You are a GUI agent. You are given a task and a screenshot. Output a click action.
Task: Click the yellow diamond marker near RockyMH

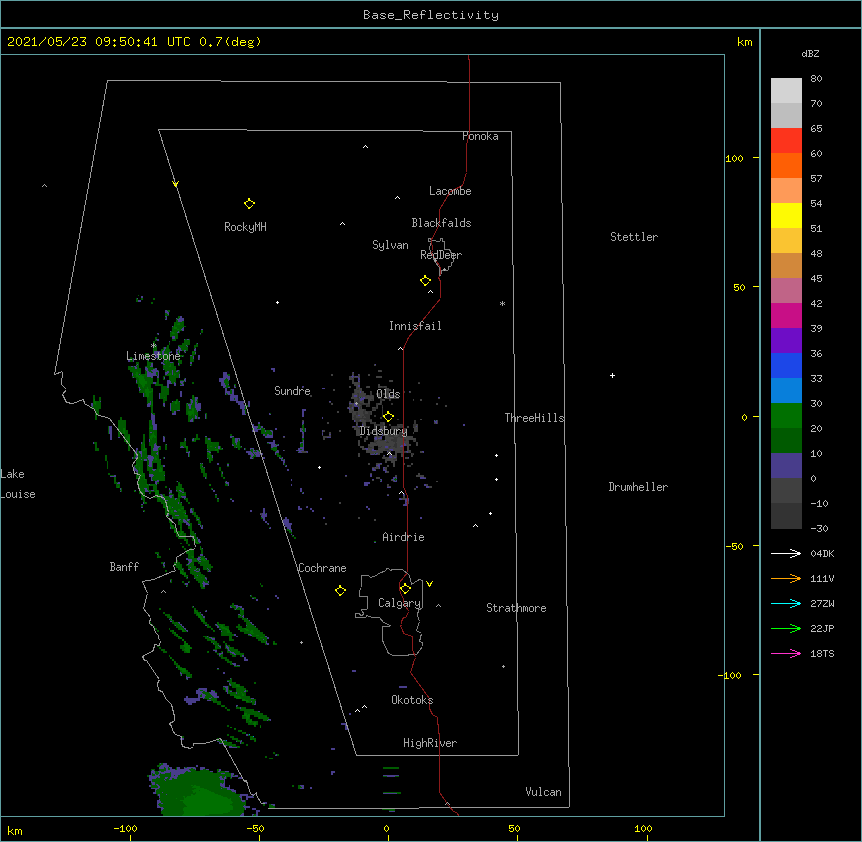tap(249, 204)
